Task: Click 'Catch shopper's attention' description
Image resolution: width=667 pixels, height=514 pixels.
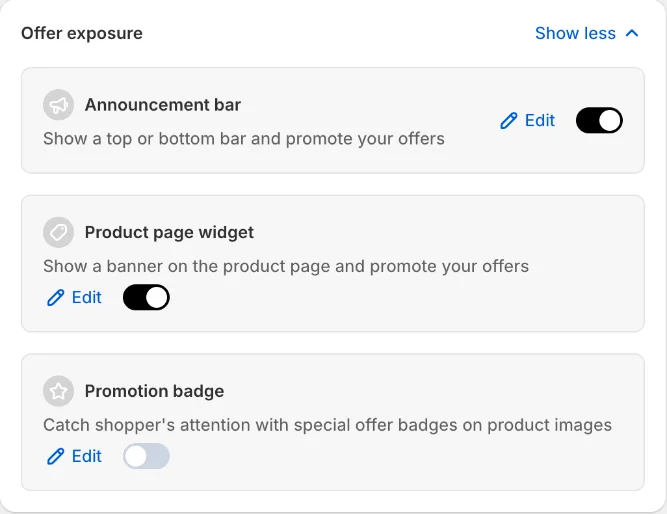Action: pyautogui.click(x=327, y=425)
